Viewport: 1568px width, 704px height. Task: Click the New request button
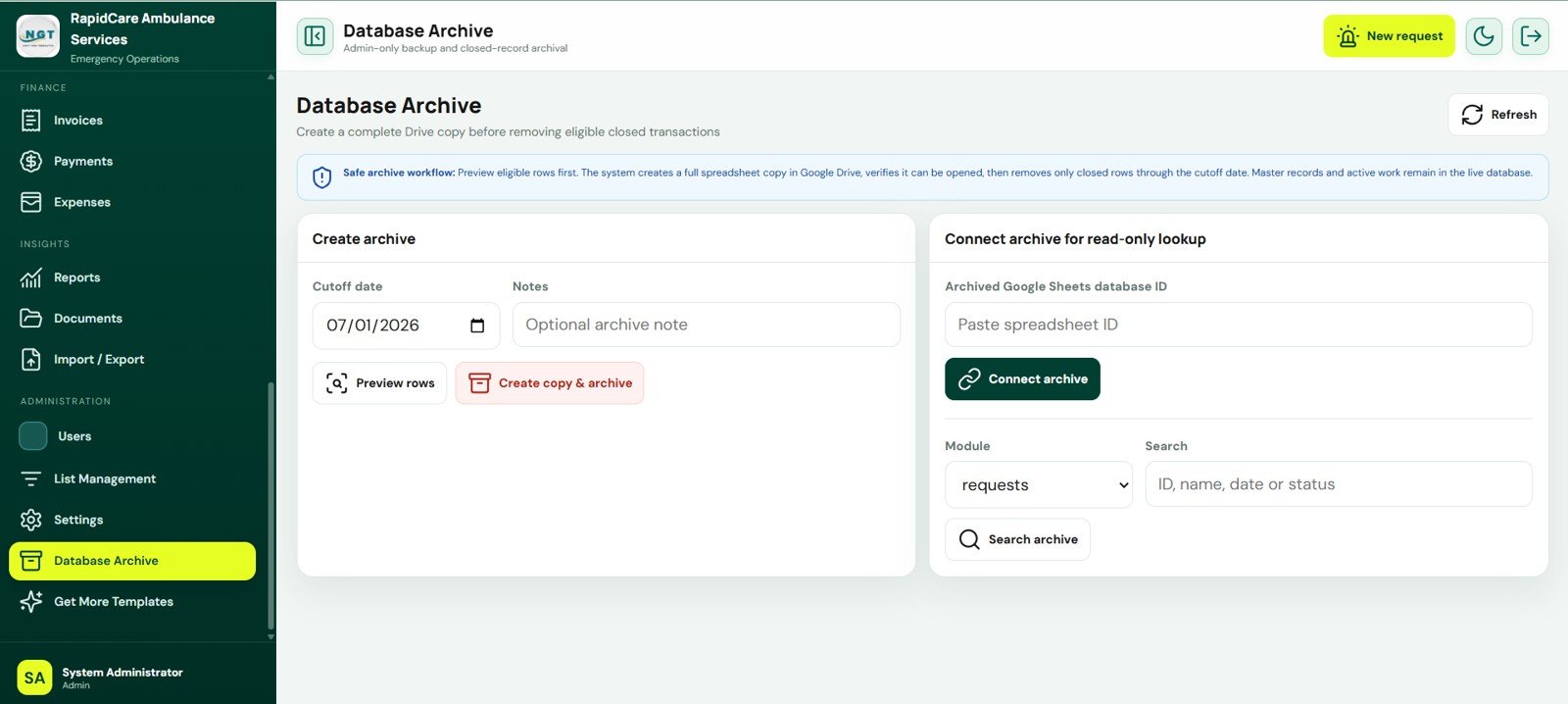click(x=1389, y=36)
